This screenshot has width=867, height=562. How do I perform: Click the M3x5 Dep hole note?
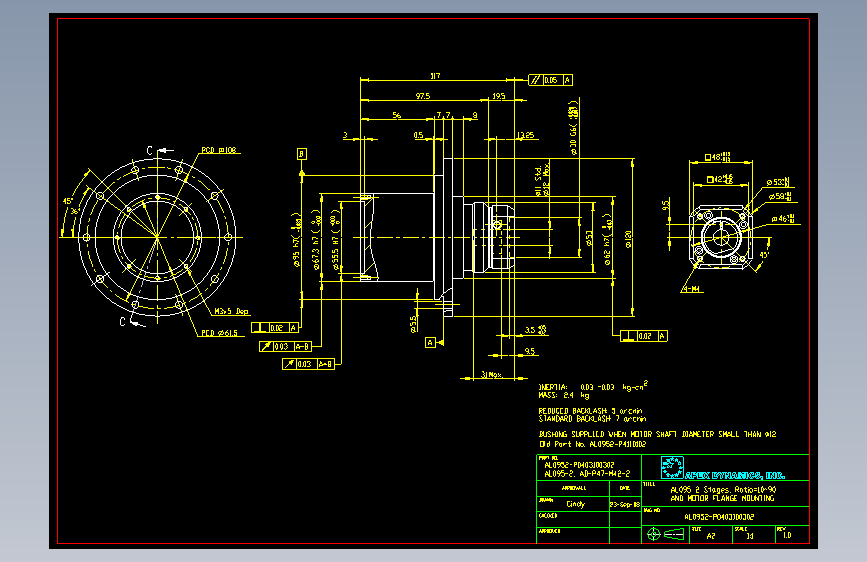tap(232, 311)
